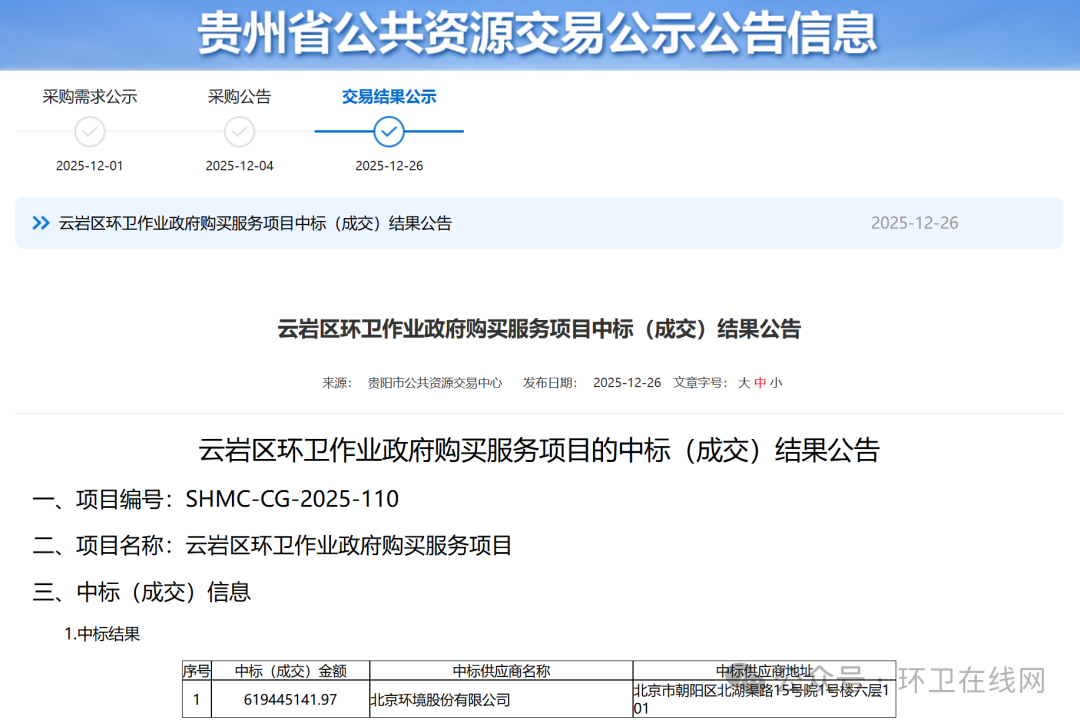
Task: Set article font size to 大
Action: [744, 383]
